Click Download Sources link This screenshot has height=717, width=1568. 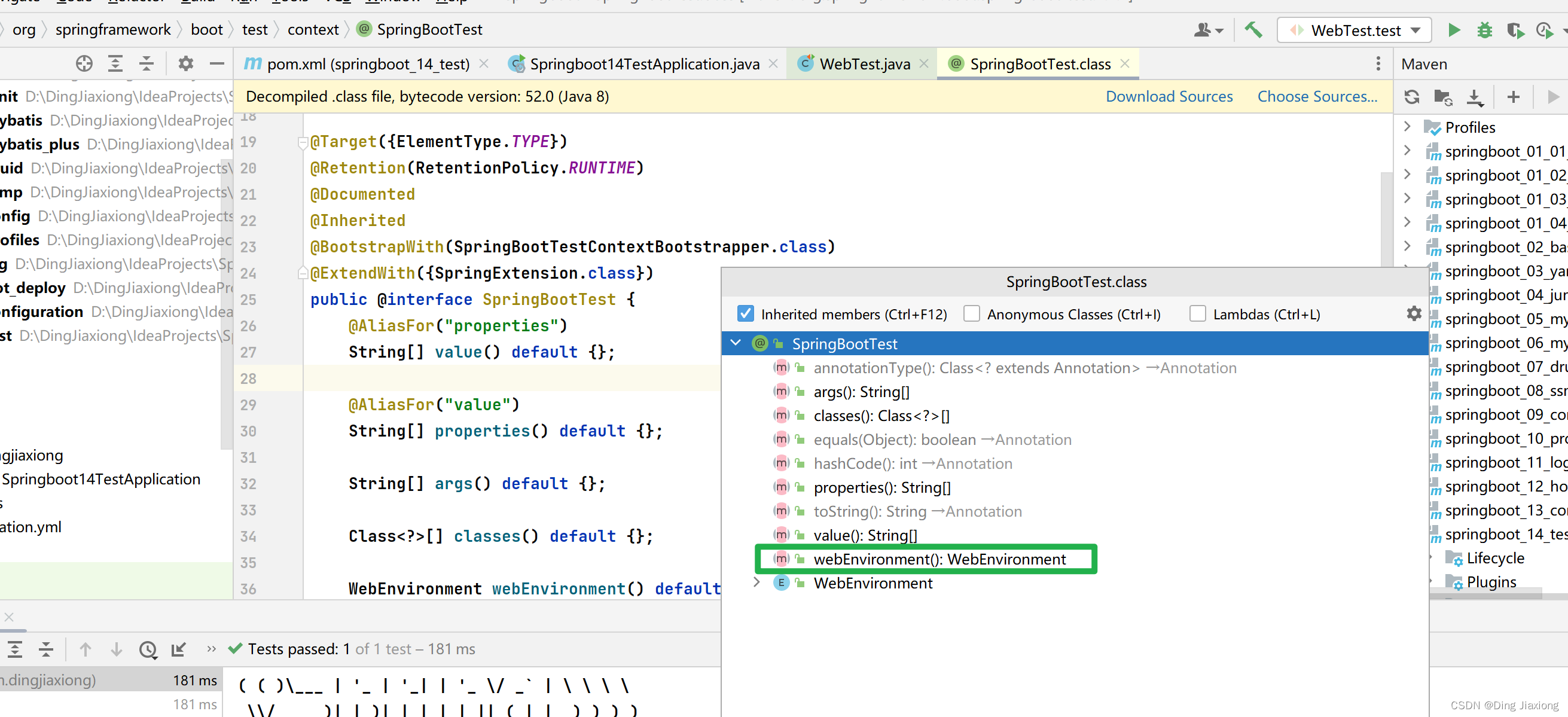coord(1169,96)
